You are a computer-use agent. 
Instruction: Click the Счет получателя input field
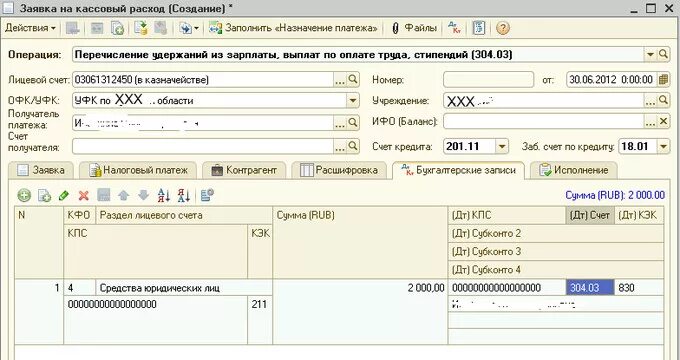pyautogui.click(x=203, y=146)
